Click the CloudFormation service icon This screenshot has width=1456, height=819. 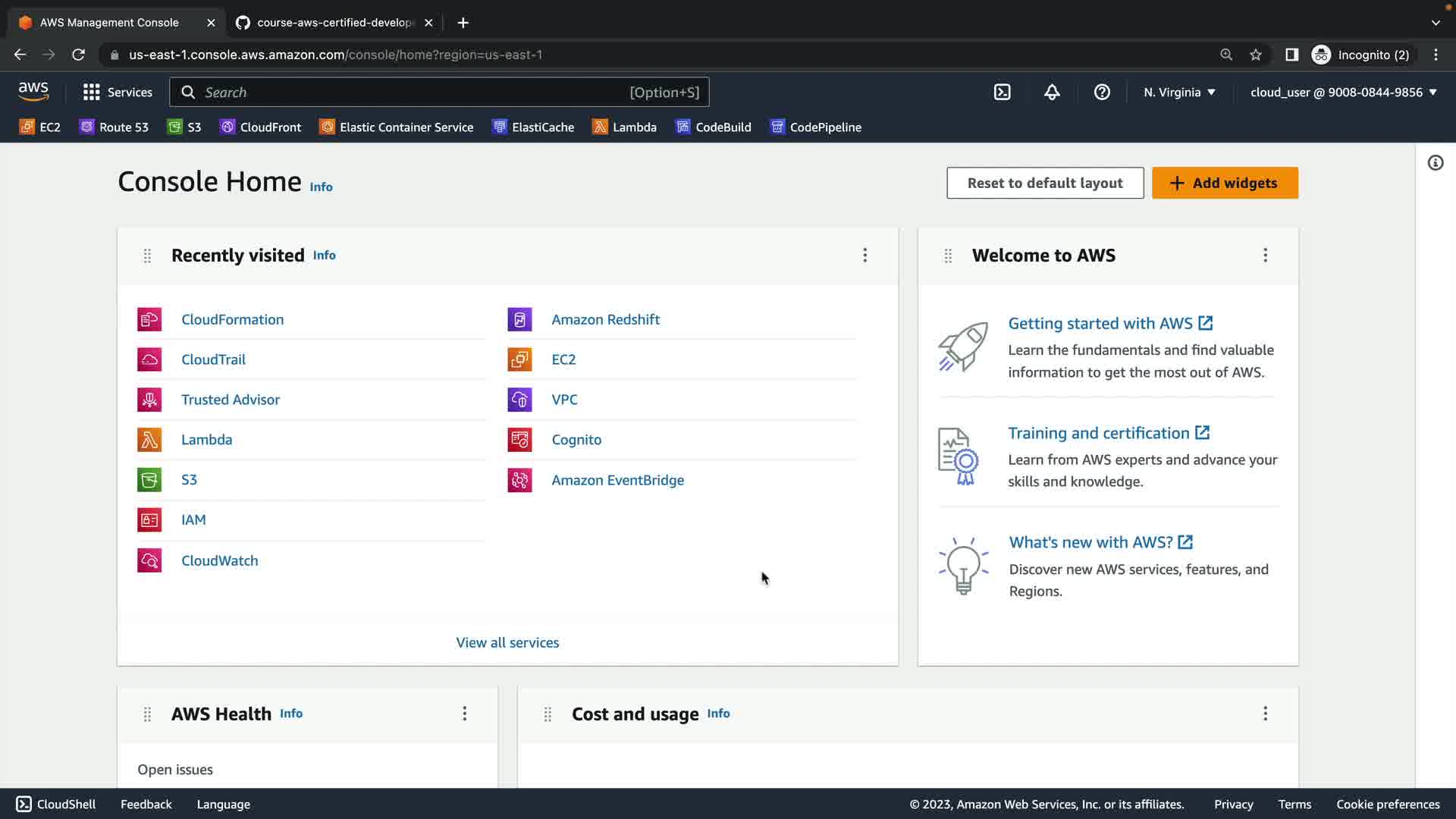(149, 319)
